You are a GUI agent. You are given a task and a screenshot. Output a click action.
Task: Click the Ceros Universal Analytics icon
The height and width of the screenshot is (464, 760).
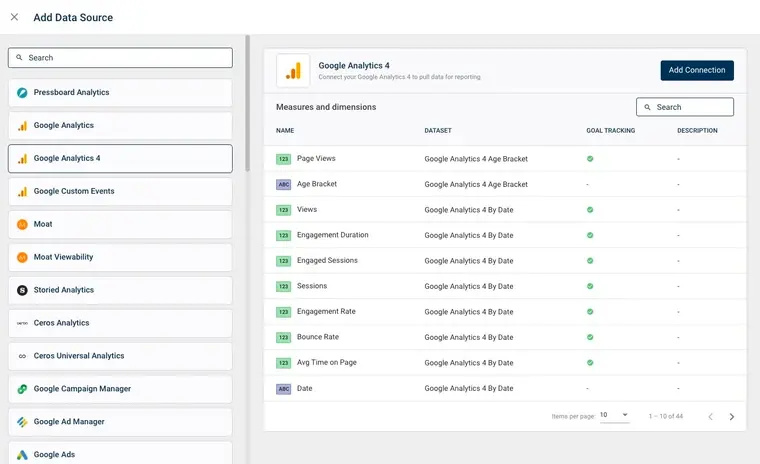tap(22, 356)
